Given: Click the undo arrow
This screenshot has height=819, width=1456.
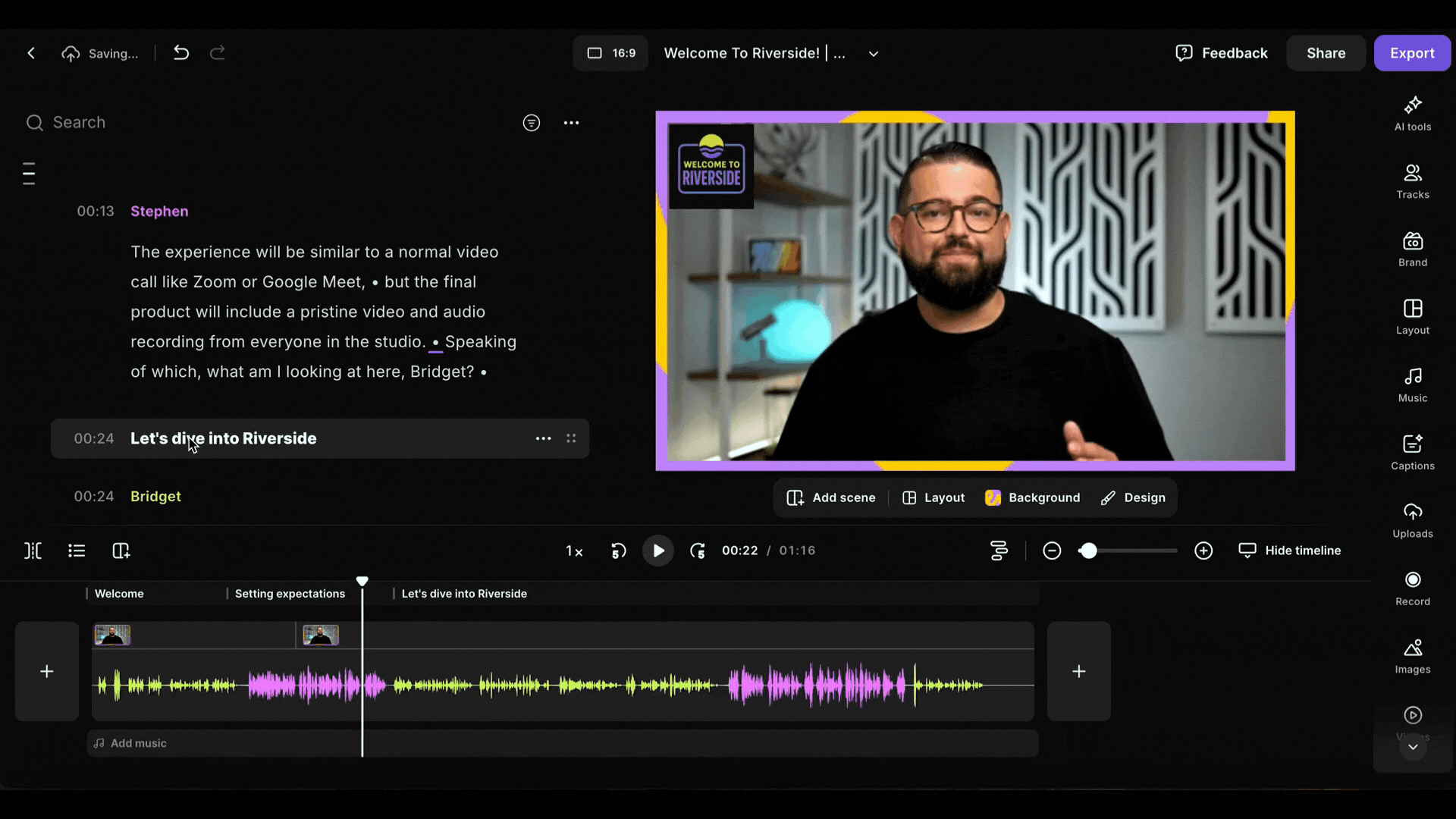Looking at the screenshot, I should click(x=180, y=53).
